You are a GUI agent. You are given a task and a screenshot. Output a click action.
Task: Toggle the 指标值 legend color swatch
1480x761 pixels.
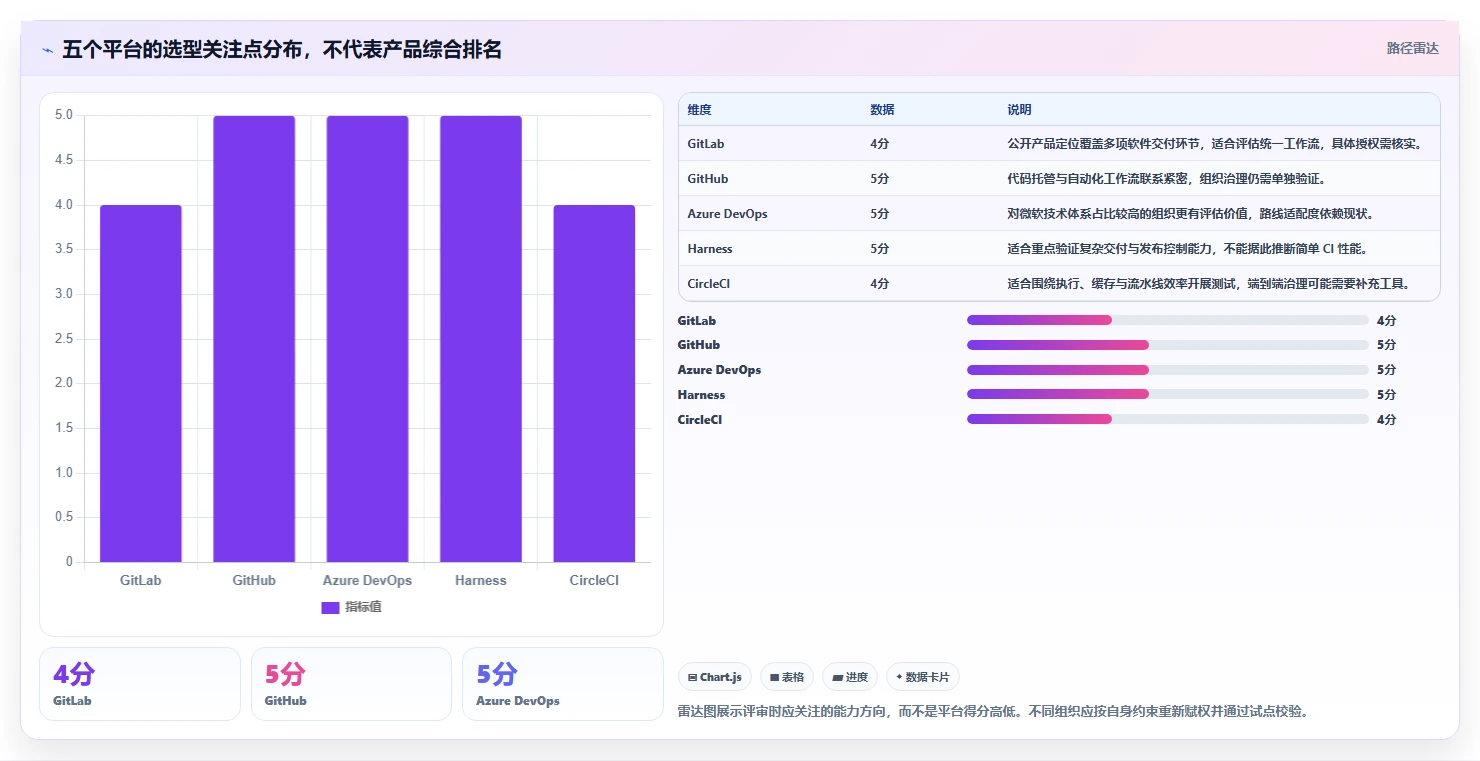coord(330,607)
